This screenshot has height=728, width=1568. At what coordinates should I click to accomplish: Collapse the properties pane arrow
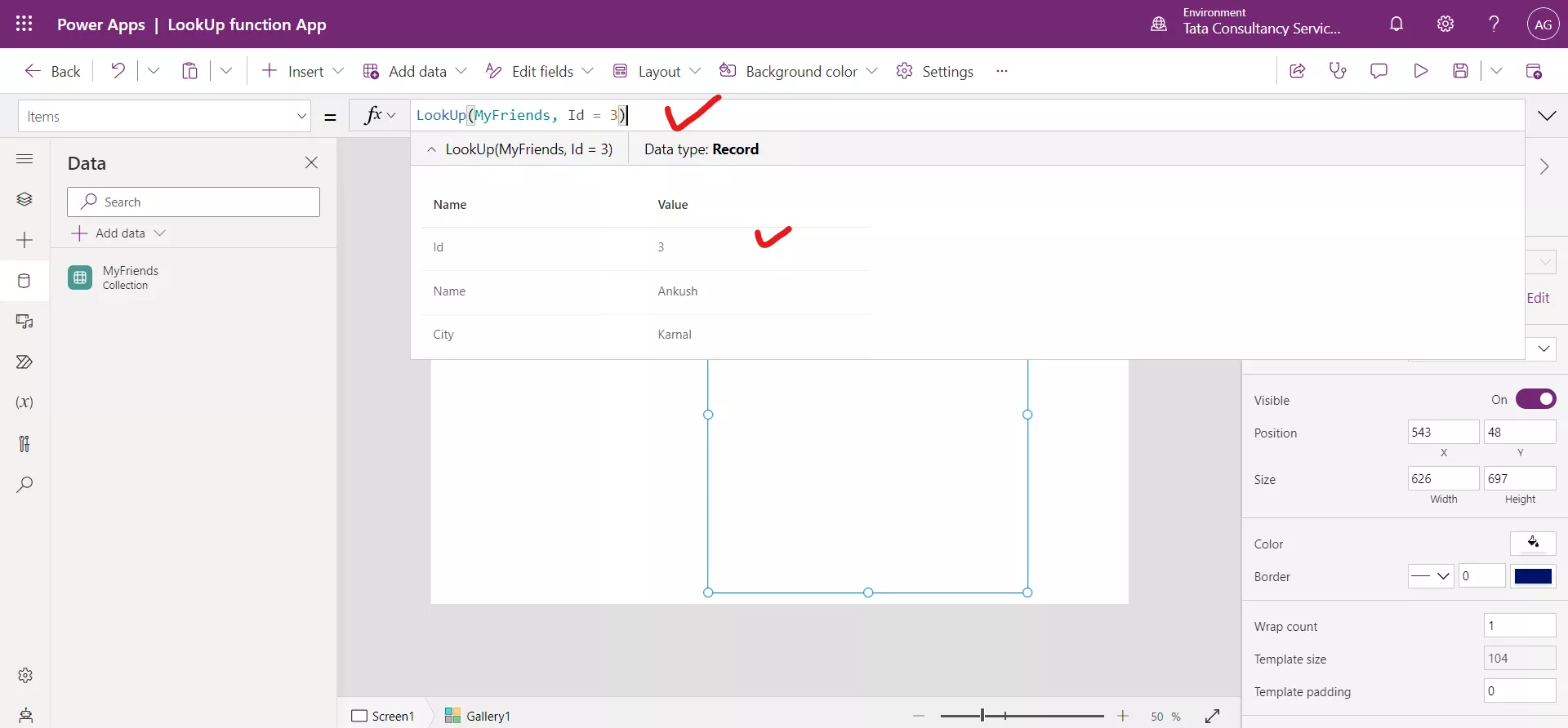tap(1544, 166)
